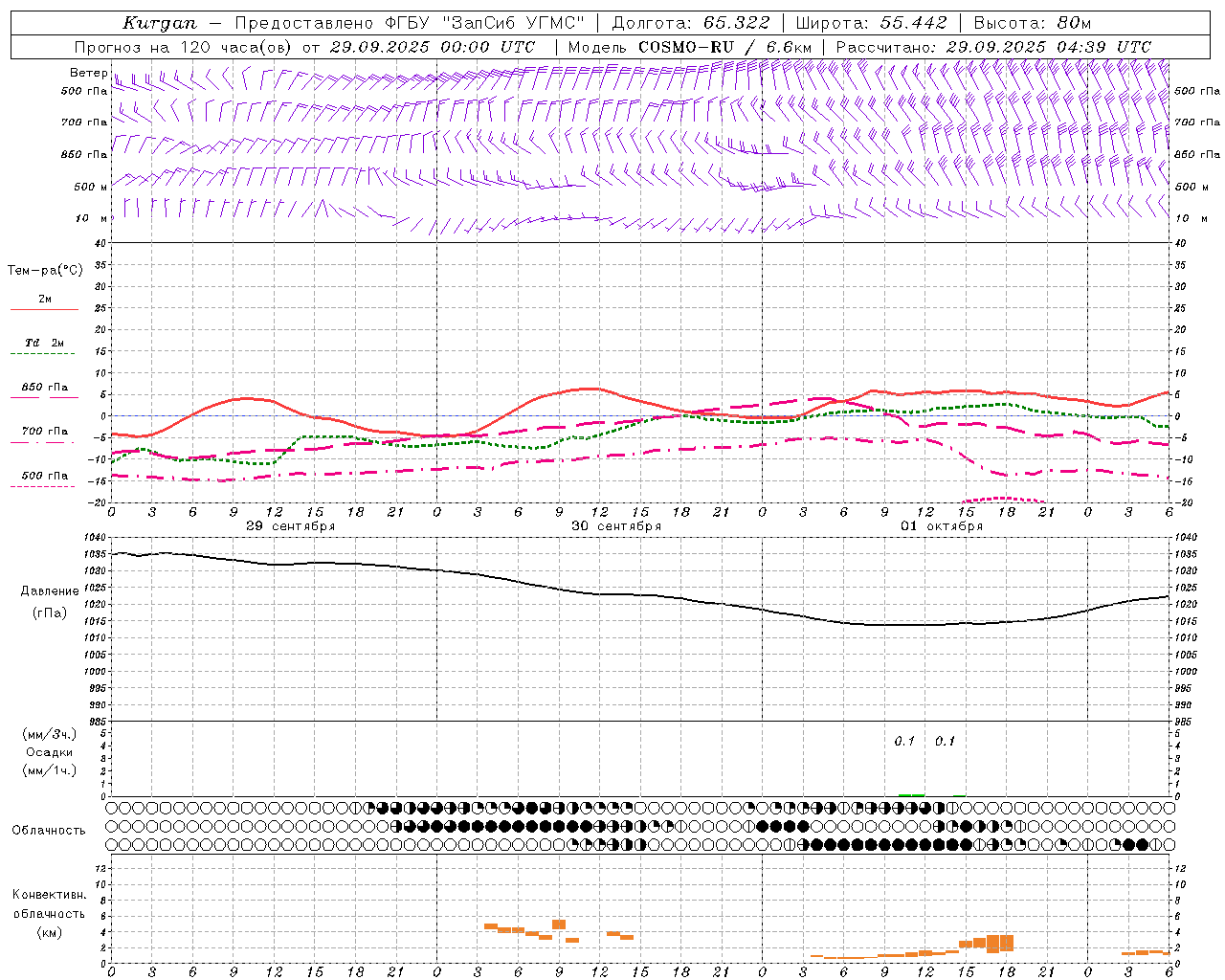Click the dashed line sample under "Td 2м"
This screenshot has width=1225, height=980.
44,354
